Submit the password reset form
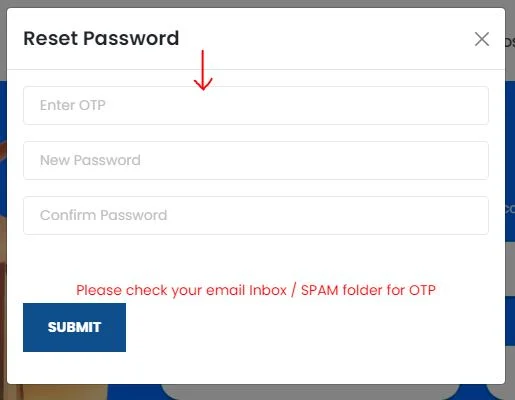Image resolution: width=515 pixels, height=400 pixels. (74, 327)
